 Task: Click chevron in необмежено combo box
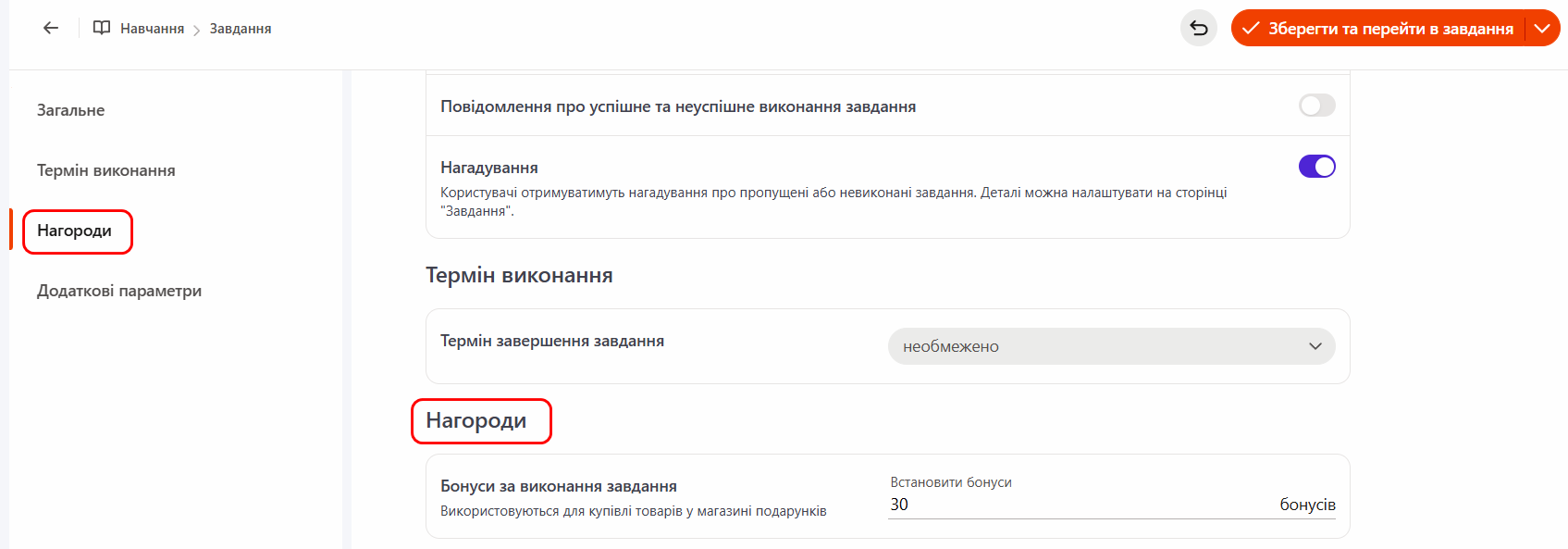point(1315,346)
